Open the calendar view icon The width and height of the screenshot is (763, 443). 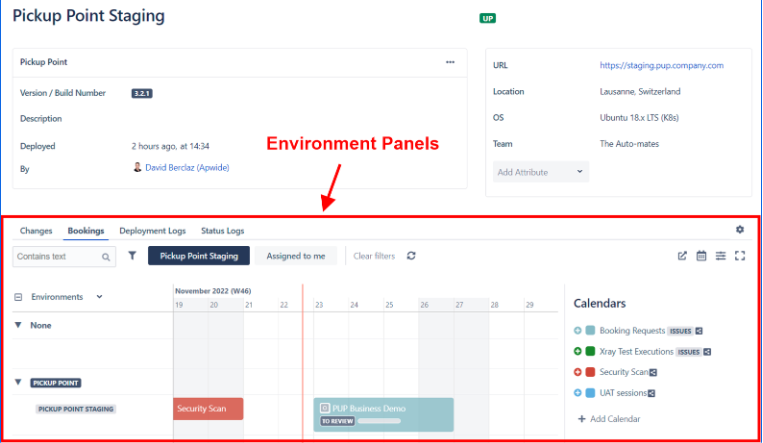tap(702, 256)
